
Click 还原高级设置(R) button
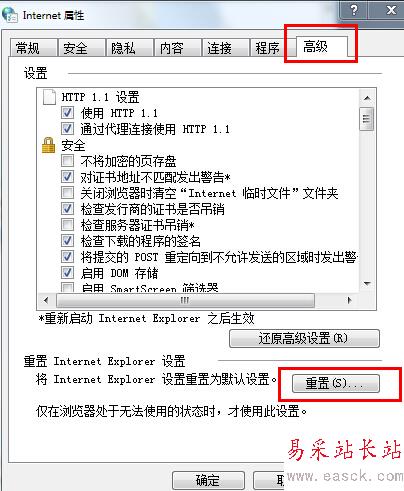pyautogui.click(x=304, y=339)
